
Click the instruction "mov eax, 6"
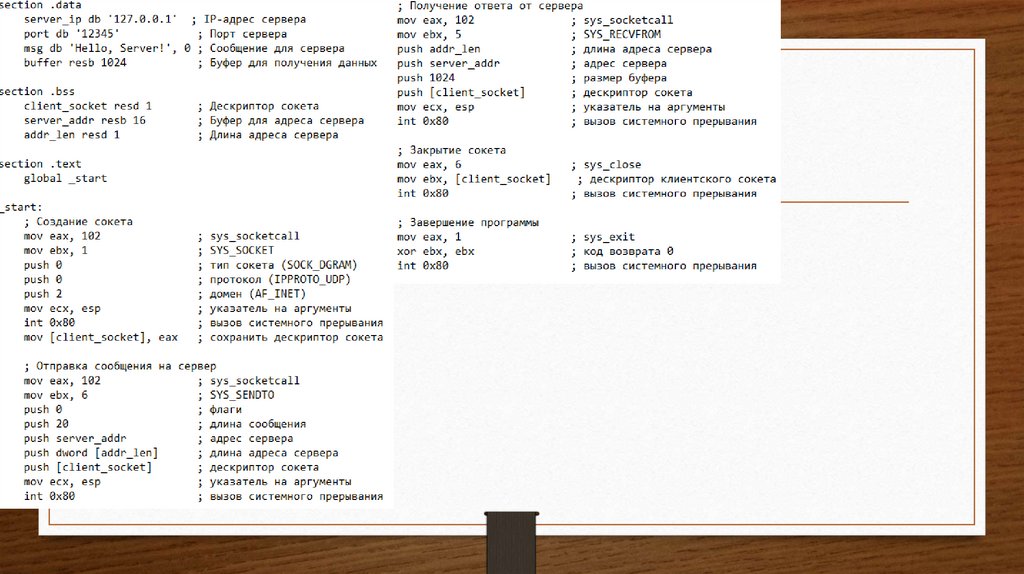429,165
